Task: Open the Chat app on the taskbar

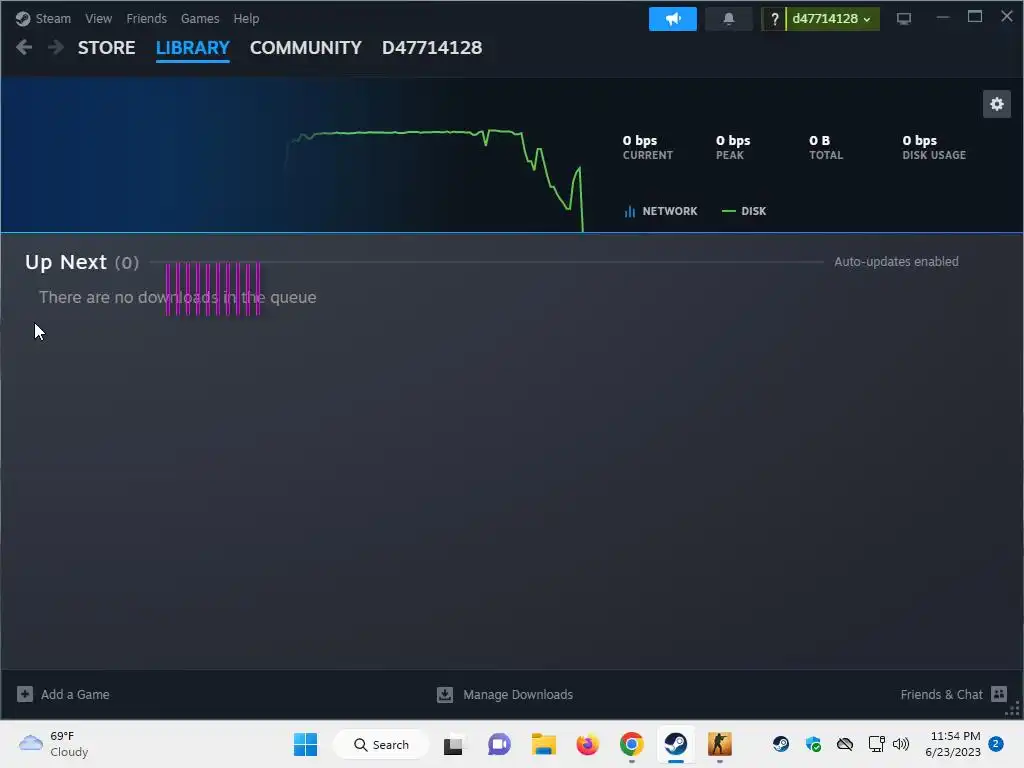Action: coord(499,744)
